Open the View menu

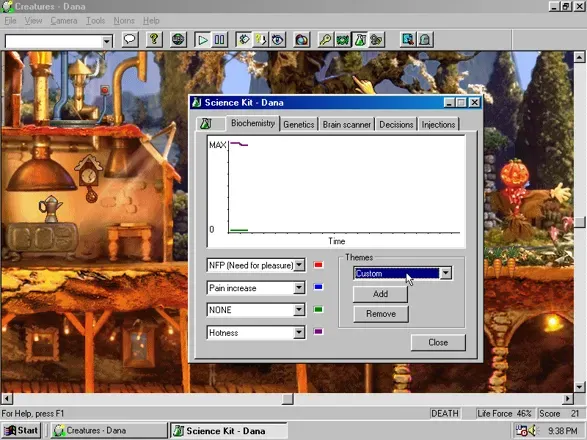(x=33, y=21)
